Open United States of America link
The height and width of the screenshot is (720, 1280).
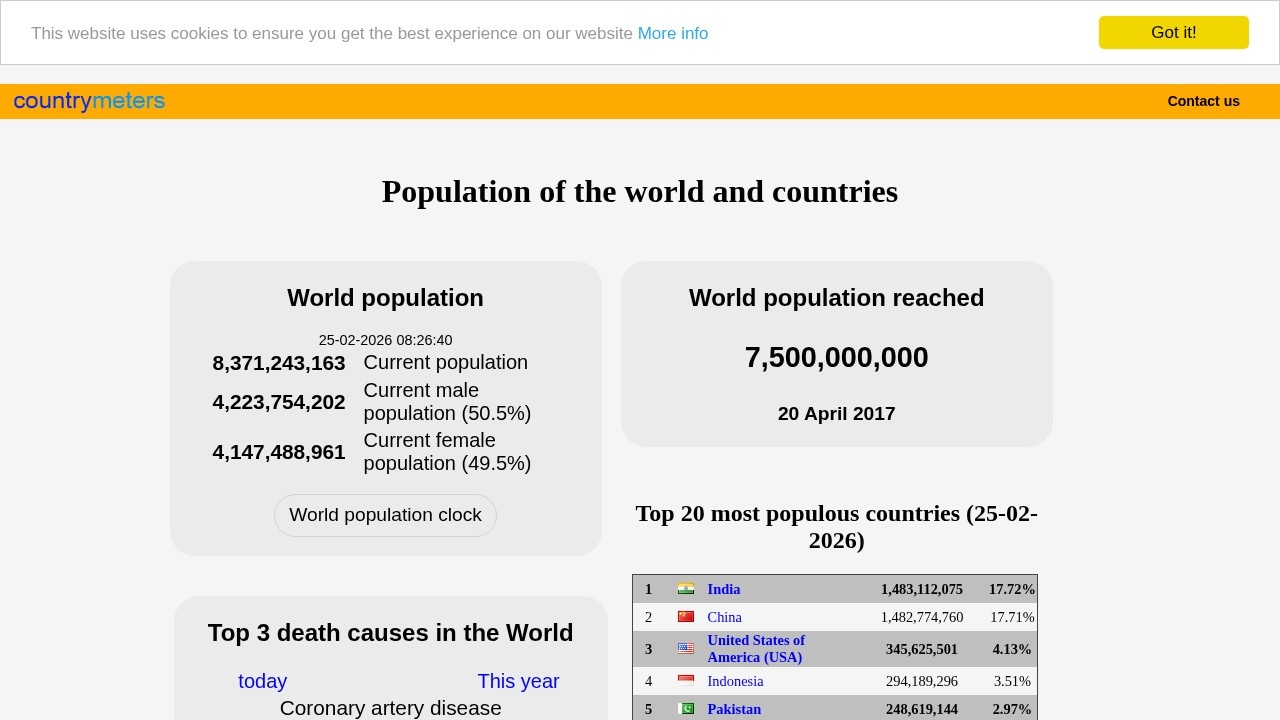click(x=755, y=649)
